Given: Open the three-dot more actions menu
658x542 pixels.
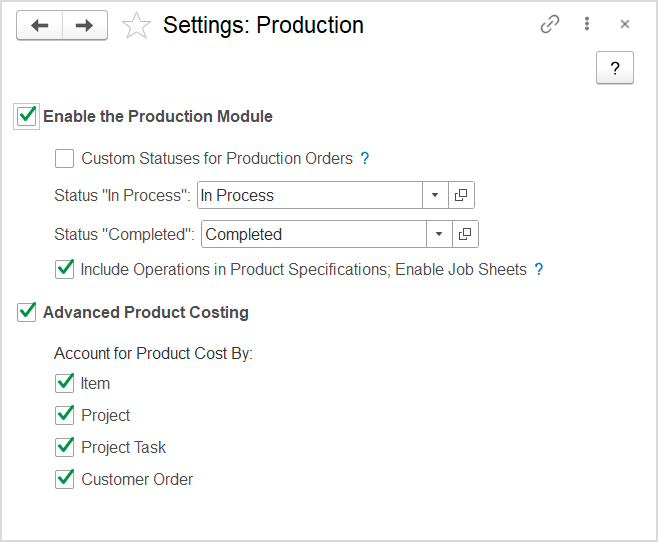Looking at the screenshot, I should pos(587,24).
